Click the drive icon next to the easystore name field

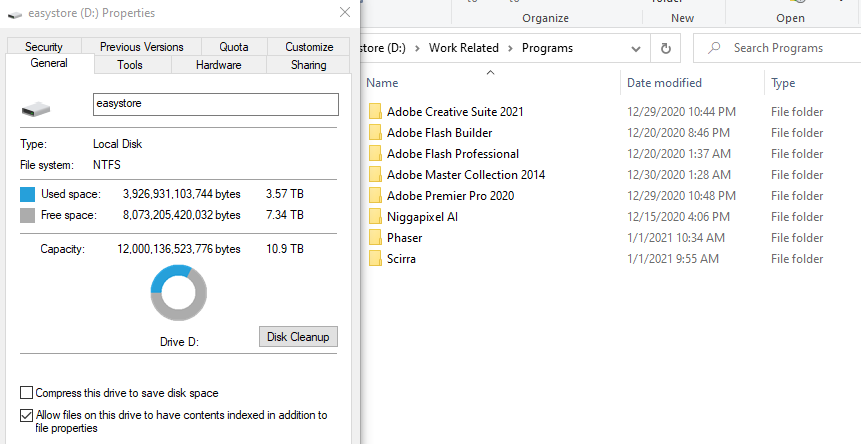click(x=36, y=109)
